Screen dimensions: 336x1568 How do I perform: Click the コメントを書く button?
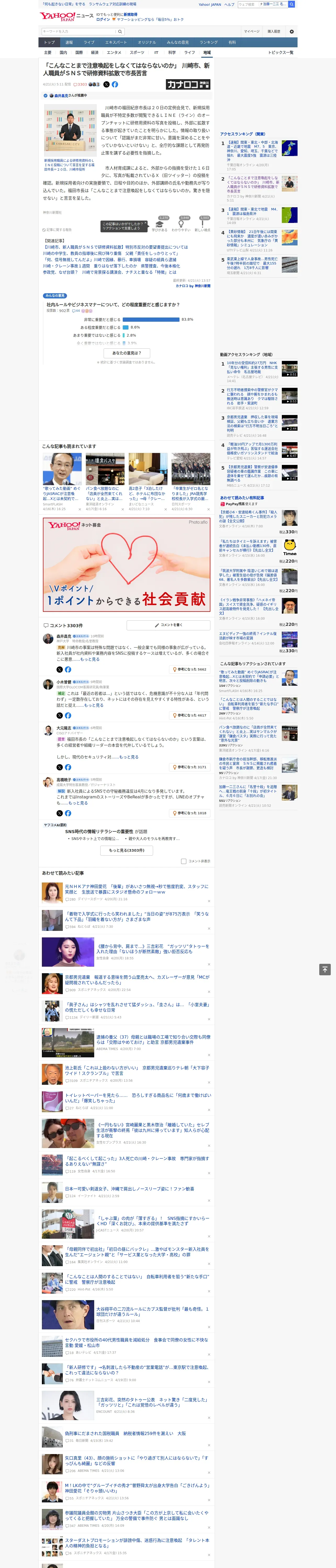pyautogui.click(x=168, y=625)
